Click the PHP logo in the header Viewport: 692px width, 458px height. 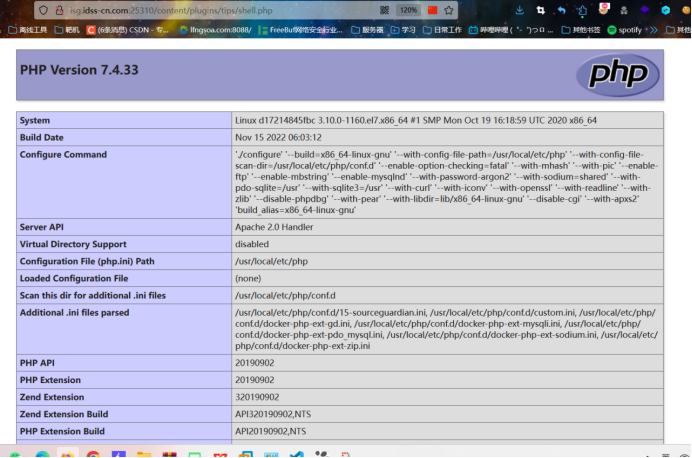[x=618, y=75]
